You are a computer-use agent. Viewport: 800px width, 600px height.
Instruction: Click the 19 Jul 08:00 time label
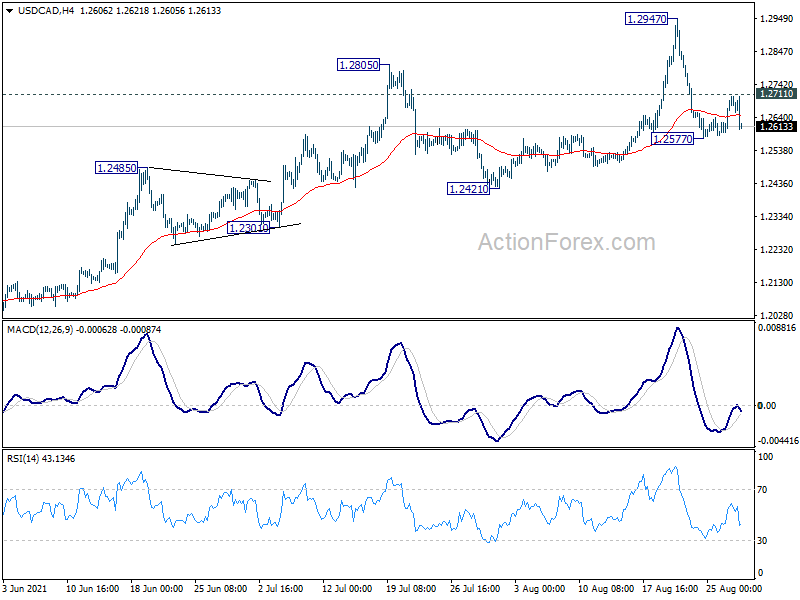click(x=411, y=588)
